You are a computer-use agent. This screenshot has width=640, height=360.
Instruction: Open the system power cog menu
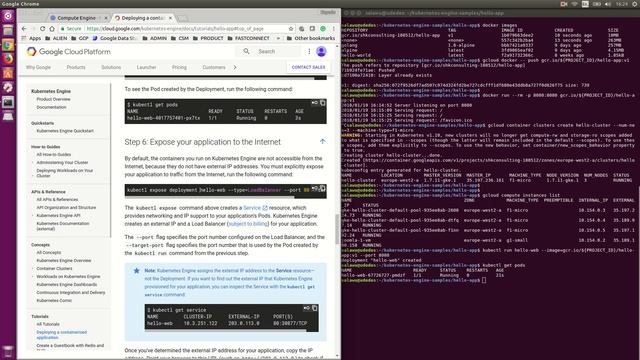[635, 4]
